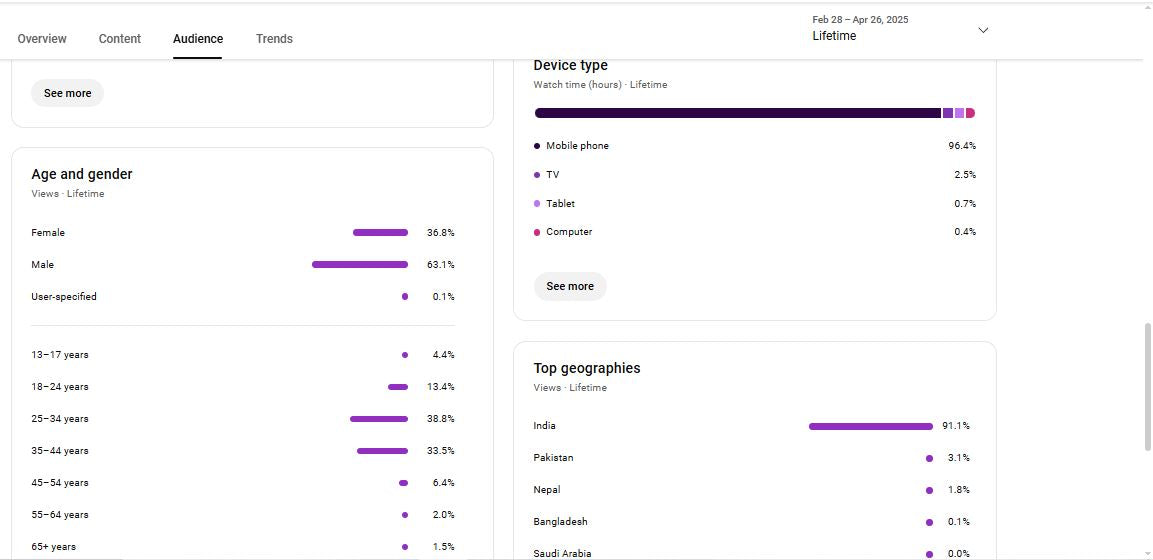
Task: Click the Pakistan geography dot marker
Action: [929, 459]
